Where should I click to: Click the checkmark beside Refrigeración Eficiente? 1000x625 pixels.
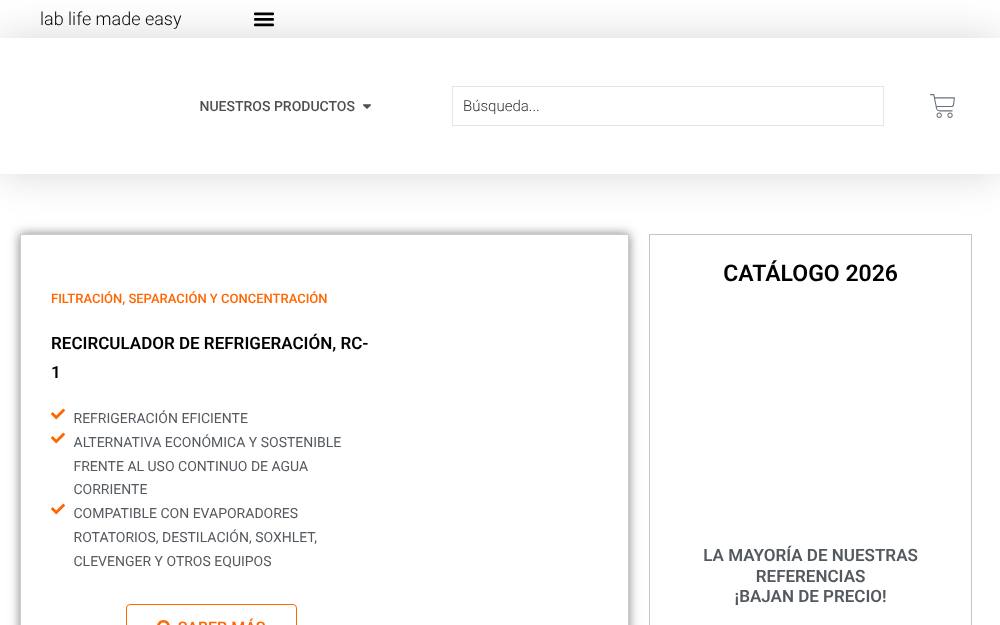[x=58, y=415]
